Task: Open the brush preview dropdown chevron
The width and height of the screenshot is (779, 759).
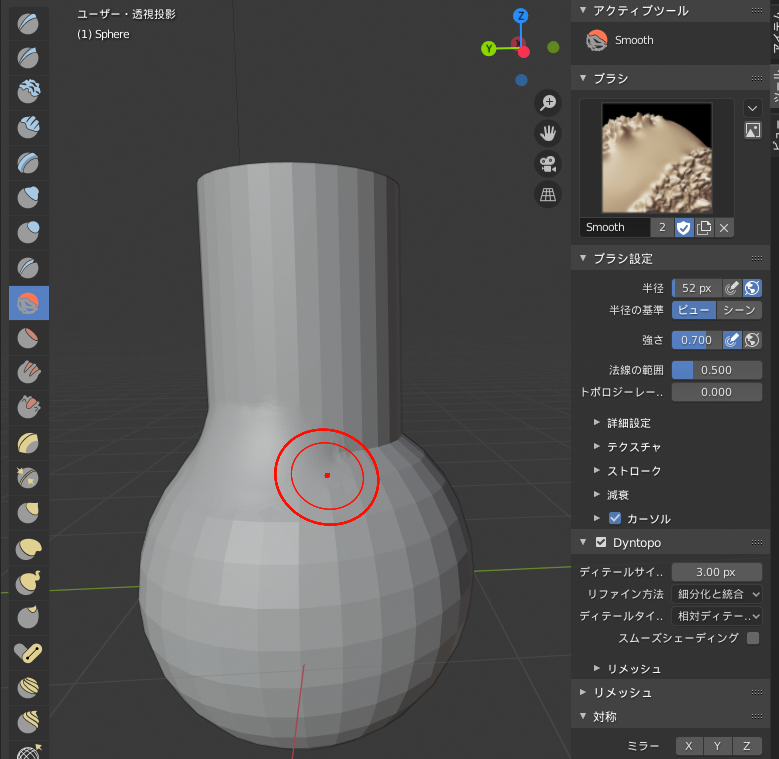Action: click(x=753, y=108)
